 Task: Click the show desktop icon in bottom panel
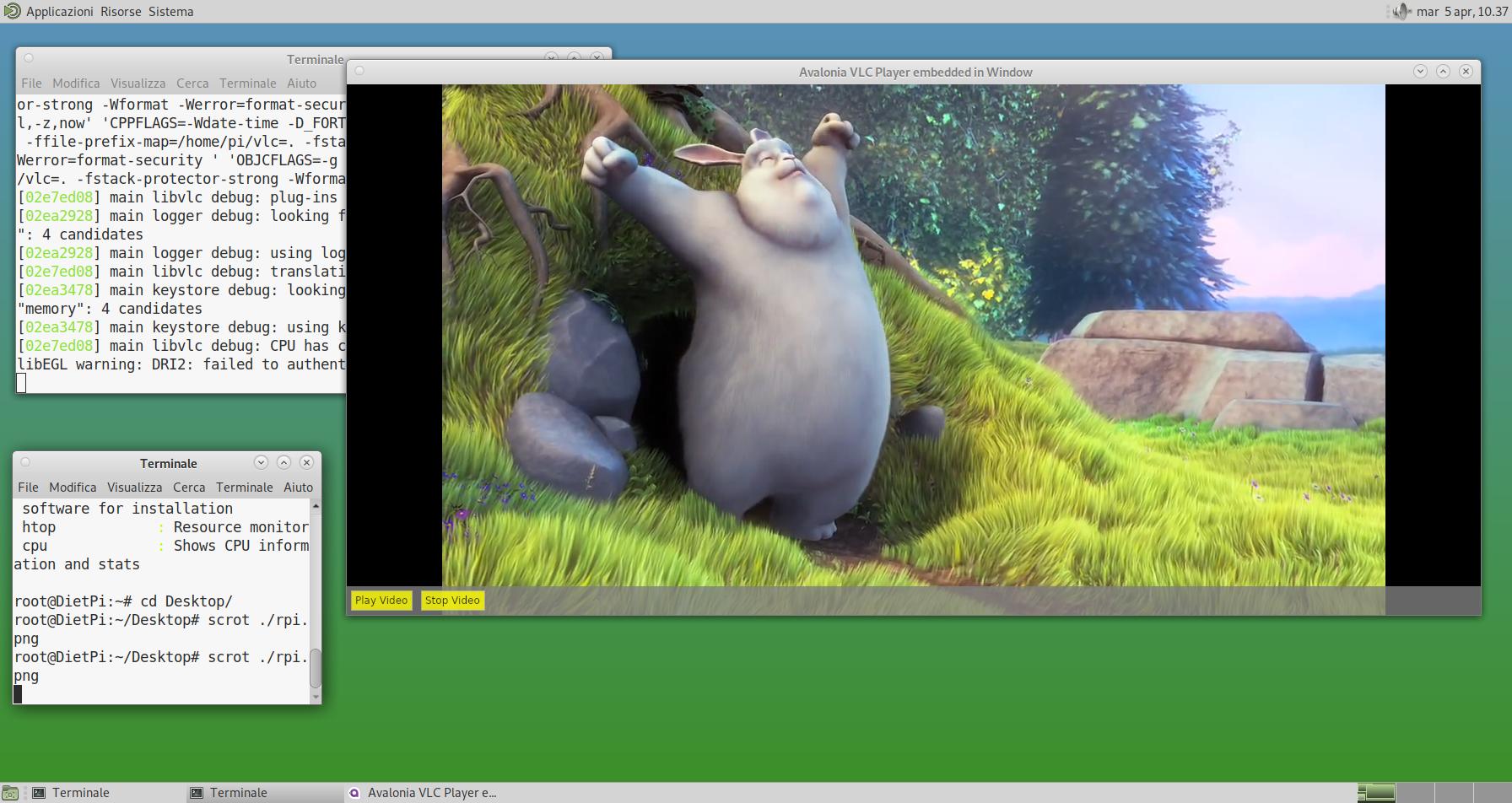pos(10,793)
